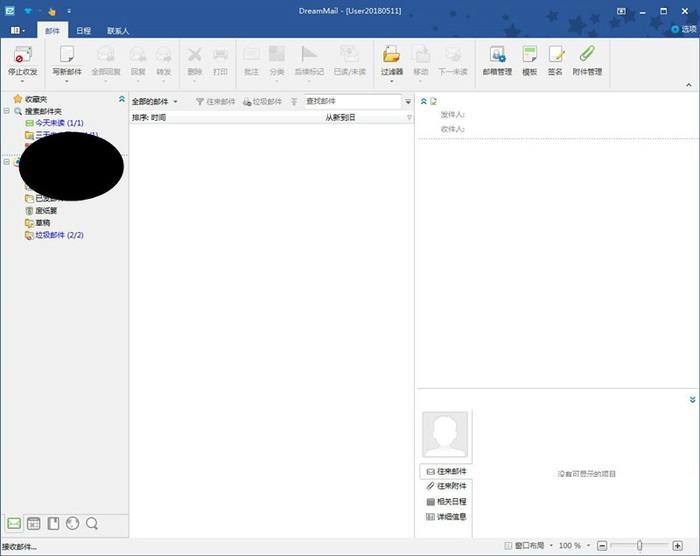Expand the double-chevron above the contact panel
The height and width of the screenshot is (556, 700).
coord(692,399)
